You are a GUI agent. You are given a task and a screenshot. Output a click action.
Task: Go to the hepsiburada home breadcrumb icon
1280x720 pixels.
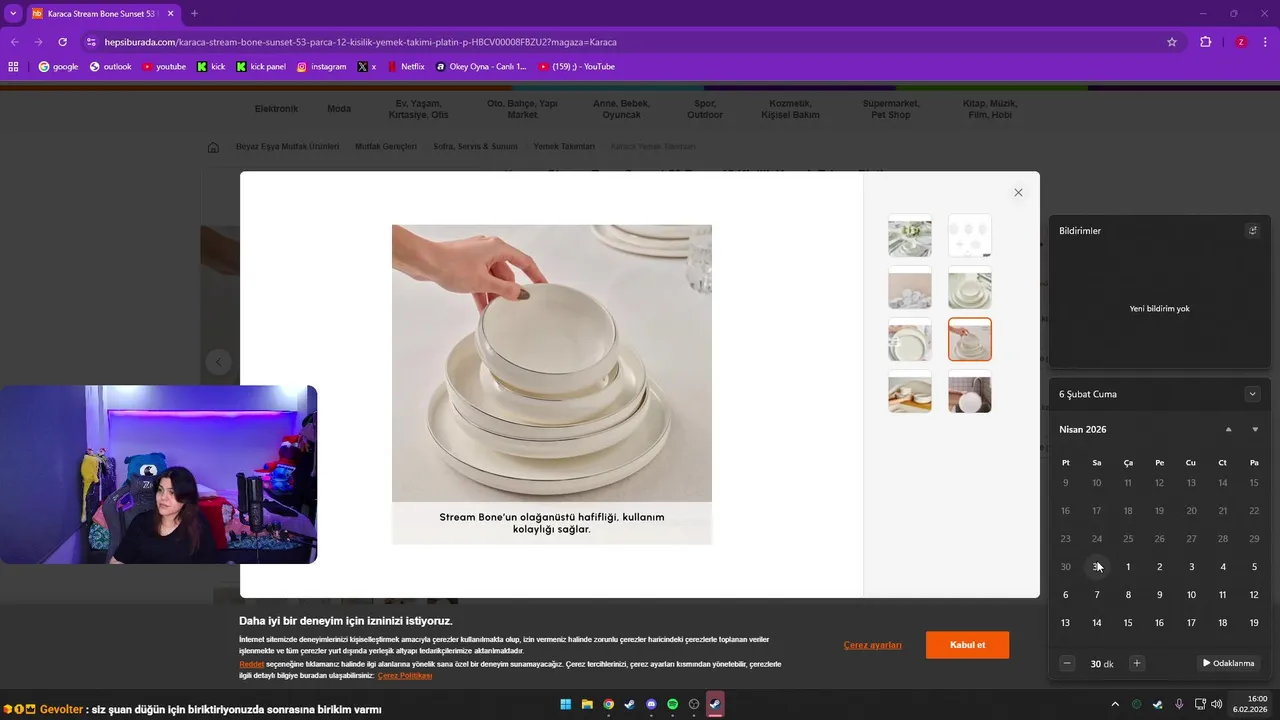click(213, 147)
